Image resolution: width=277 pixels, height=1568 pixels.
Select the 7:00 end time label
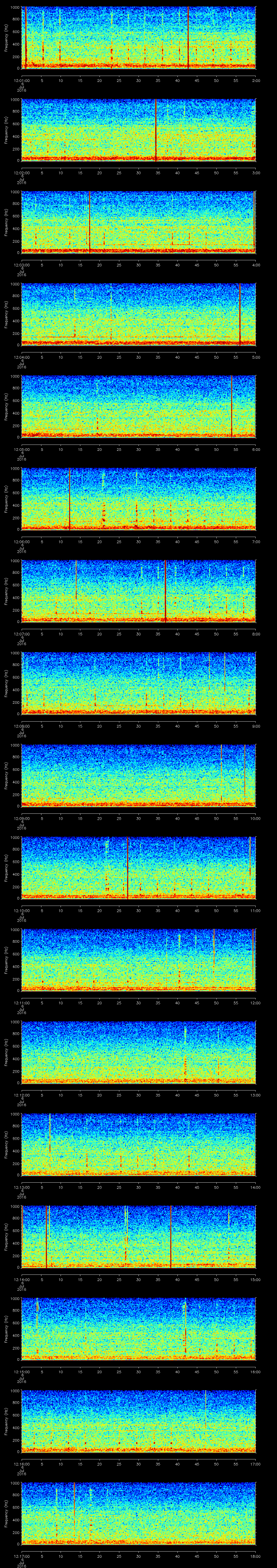256,542
